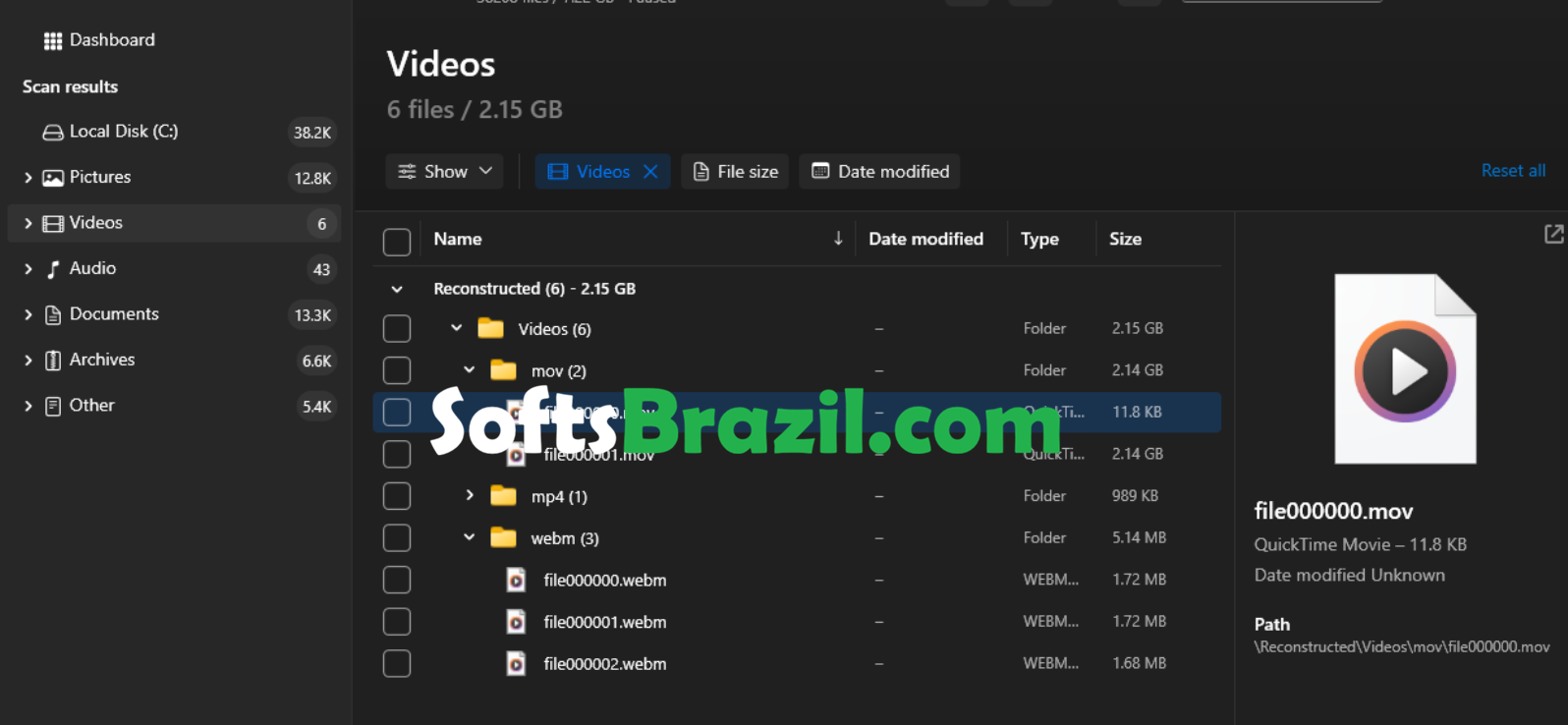Select the file000002.webm row
Screen dimensions: 1568x725
point(797,664)
